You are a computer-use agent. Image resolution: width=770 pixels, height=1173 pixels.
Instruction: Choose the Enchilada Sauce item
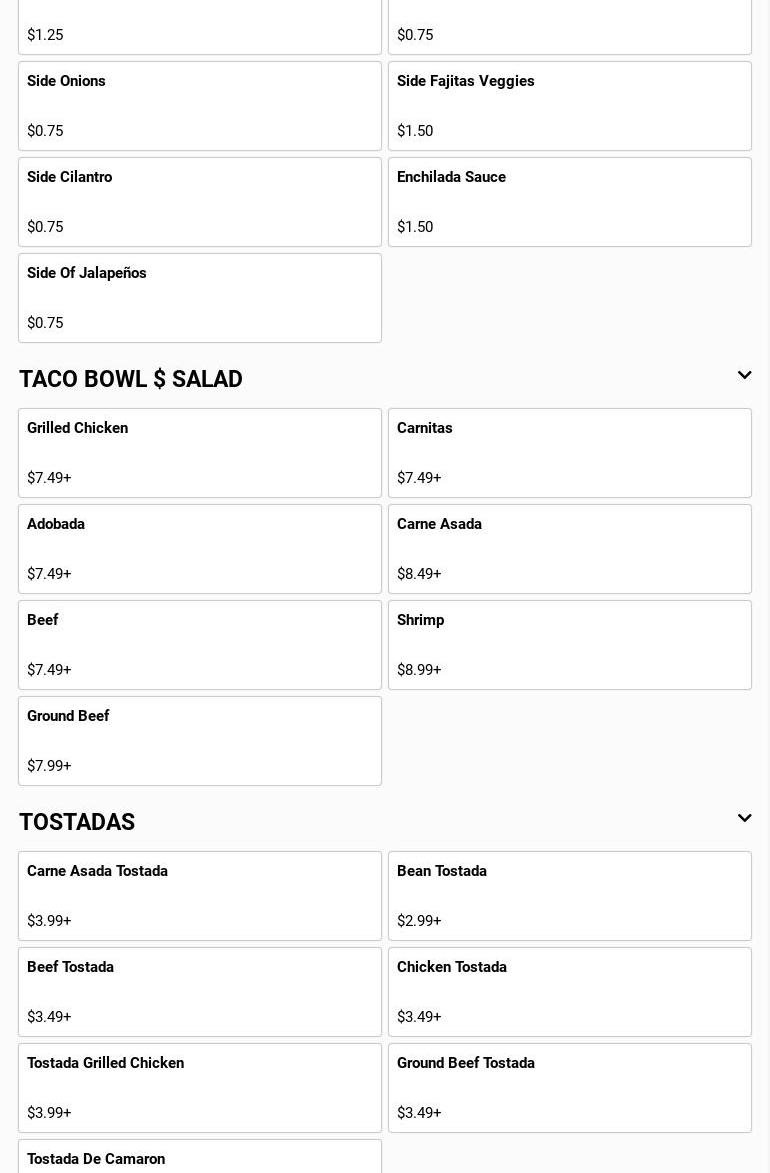(570, 202)
